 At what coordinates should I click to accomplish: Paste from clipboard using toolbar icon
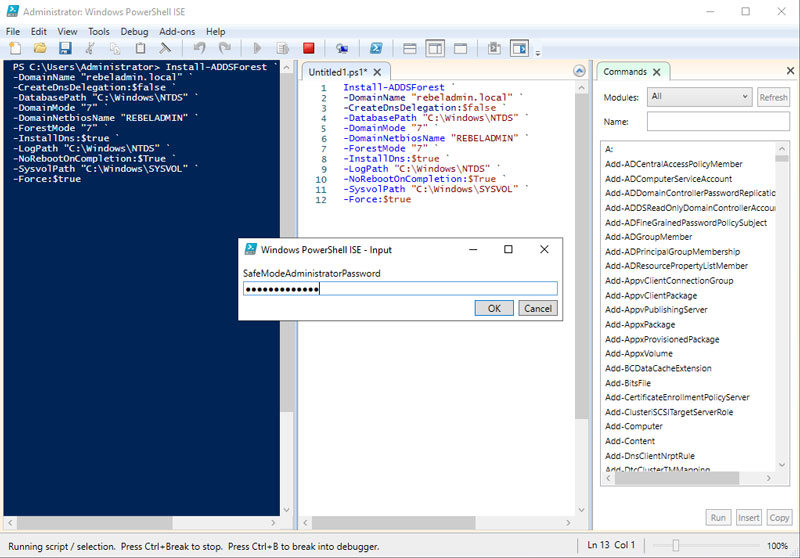140,48
